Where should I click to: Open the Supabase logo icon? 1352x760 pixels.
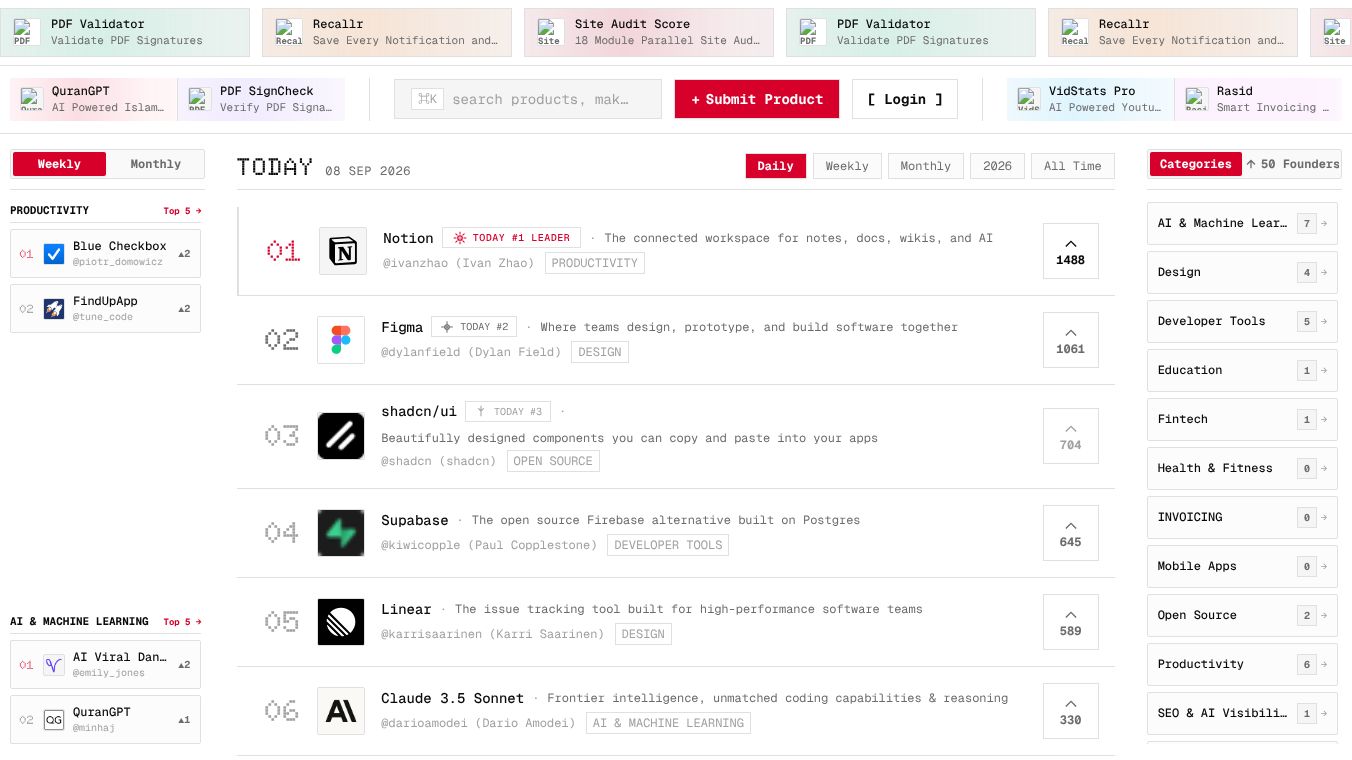(x=341, y=533)
